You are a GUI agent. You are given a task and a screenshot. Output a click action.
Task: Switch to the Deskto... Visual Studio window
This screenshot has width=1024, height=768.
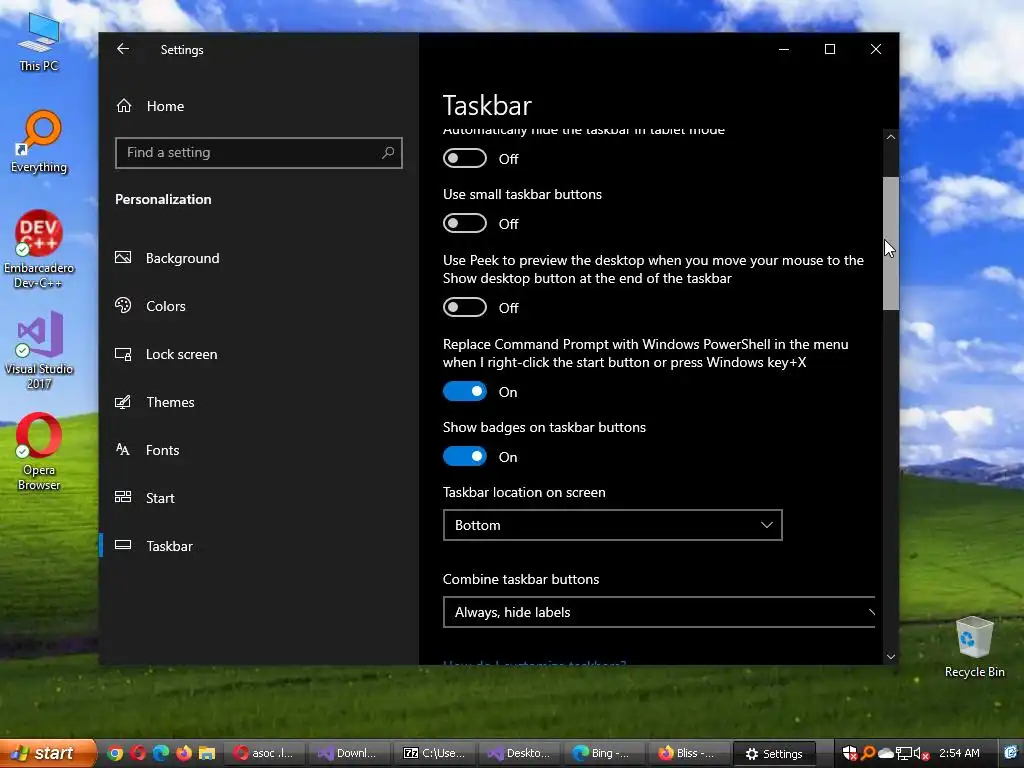(520, 754)
